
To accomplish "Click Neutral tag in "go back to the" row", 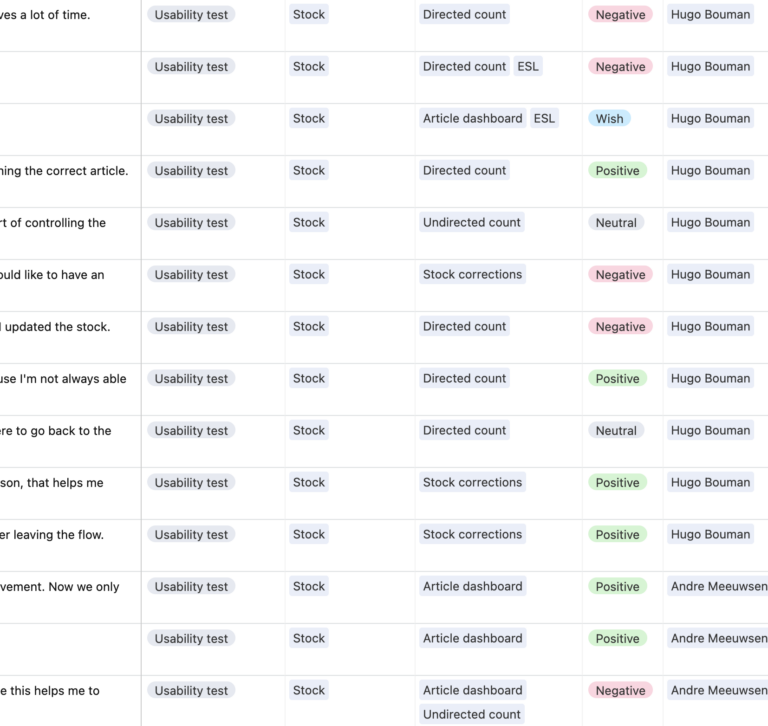I will [616, 431].
